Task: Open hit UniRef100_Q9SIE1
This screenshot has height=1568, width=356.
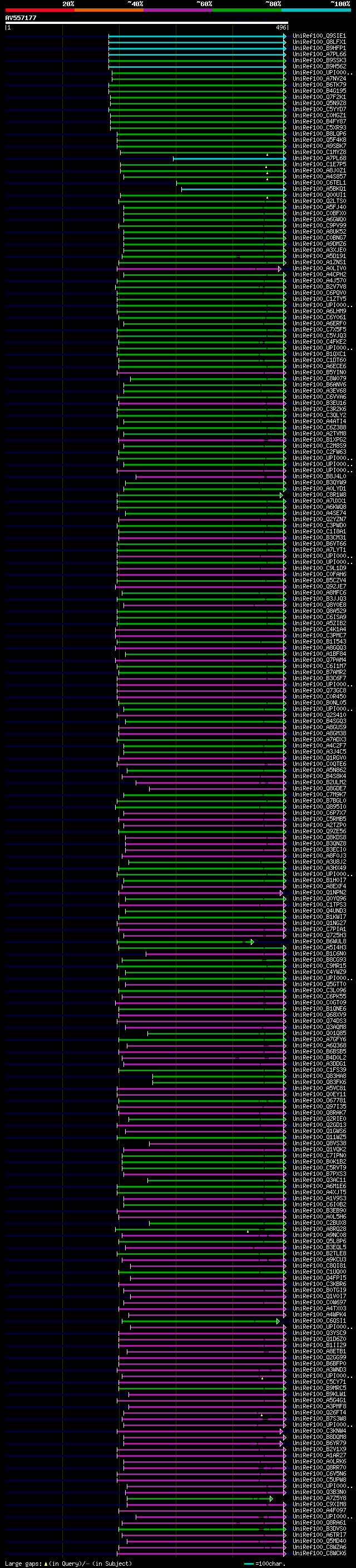Action: [x=319, y=36]
